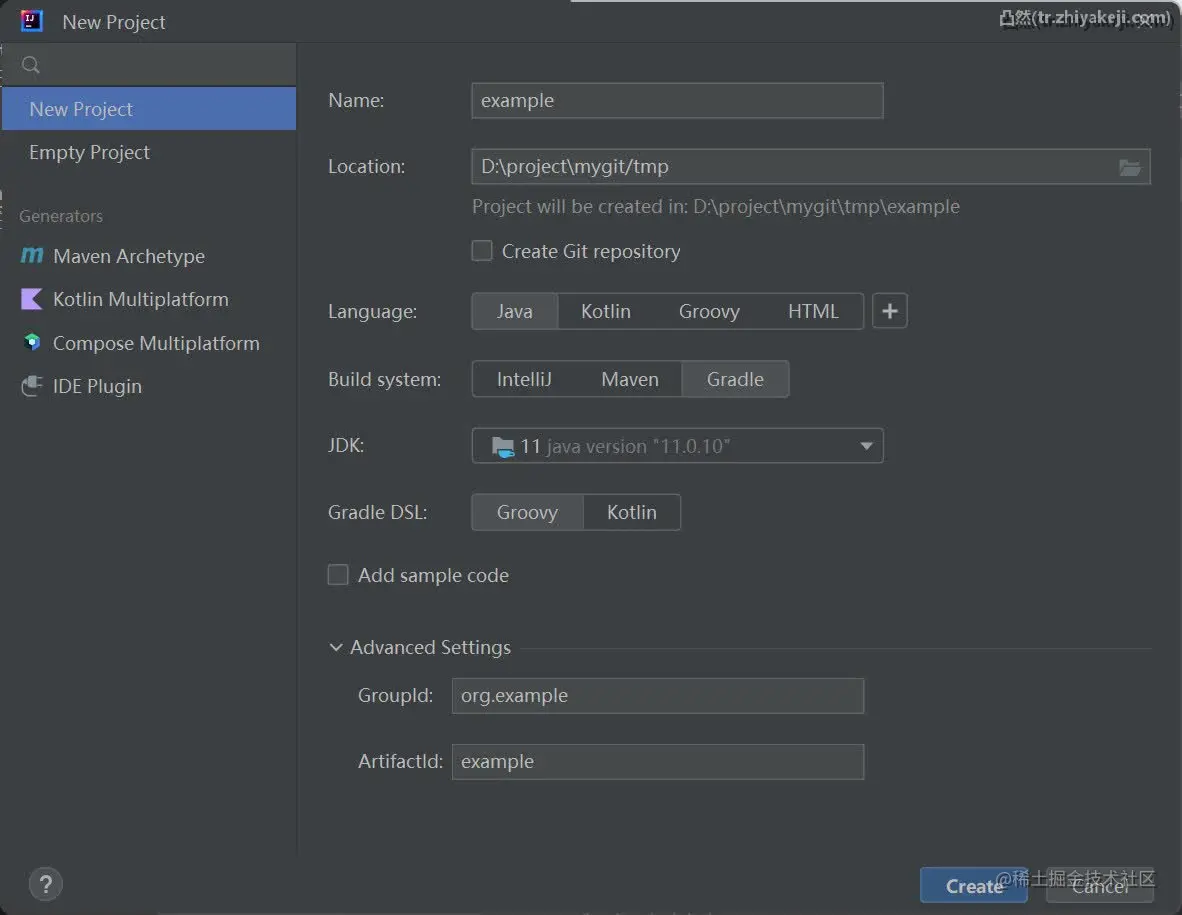Select Empty Project in sidebar
1182x915 pixels.
coord(89,152)
